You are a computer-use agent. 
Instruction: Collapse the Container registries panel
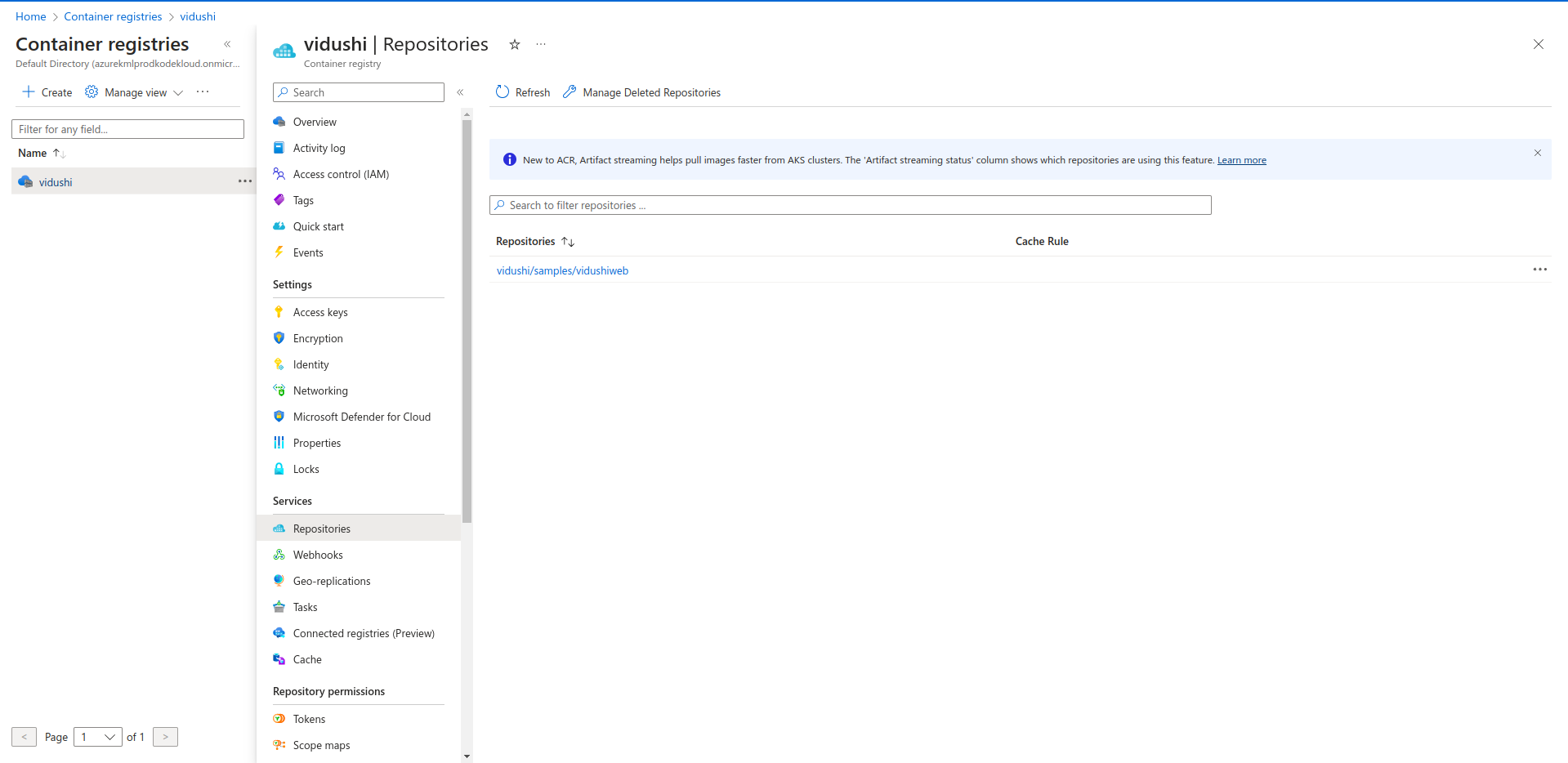click(227, 44)
